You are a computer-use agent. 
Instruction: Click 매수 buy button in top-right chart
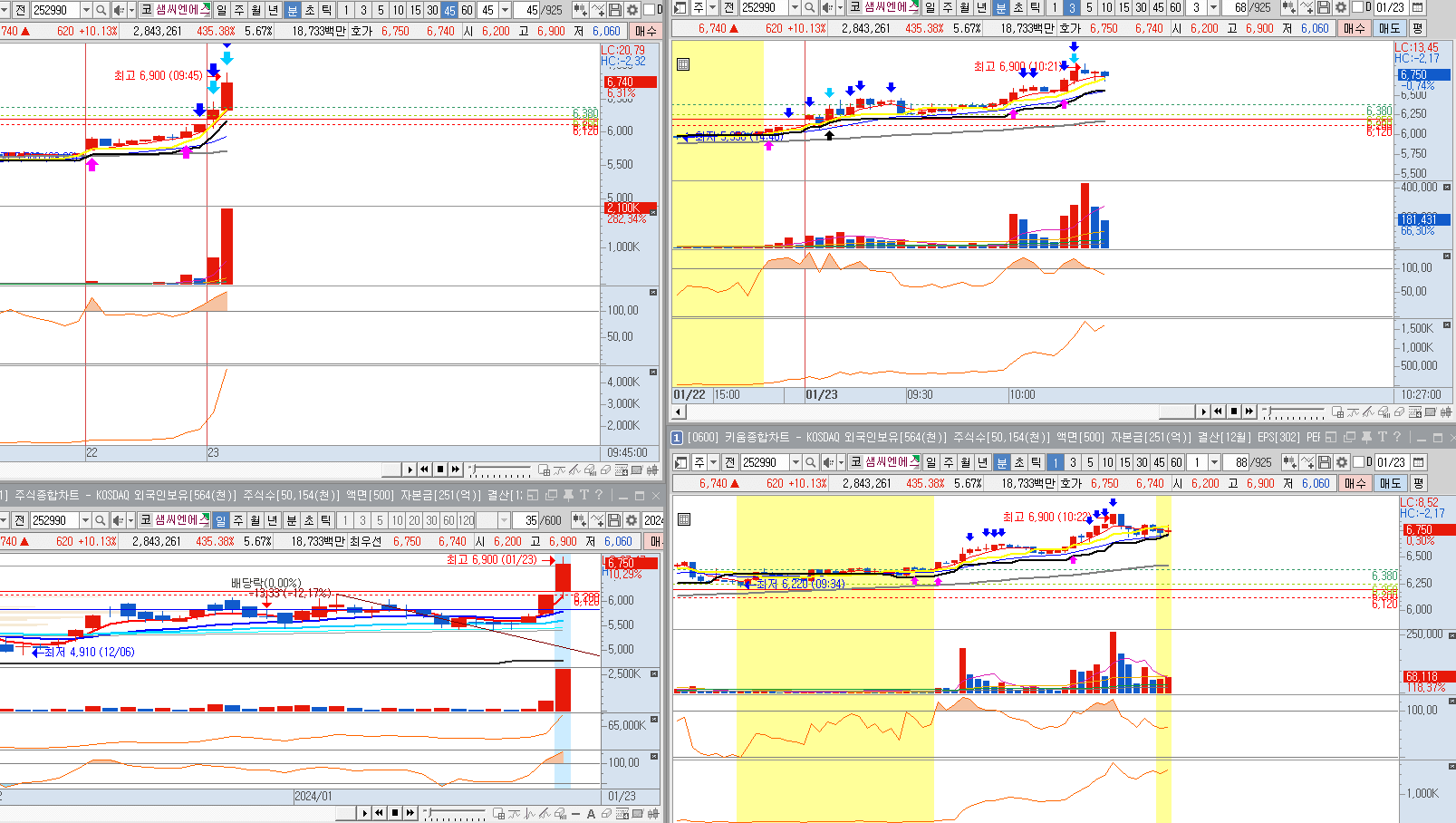[x=1354, y=28]
